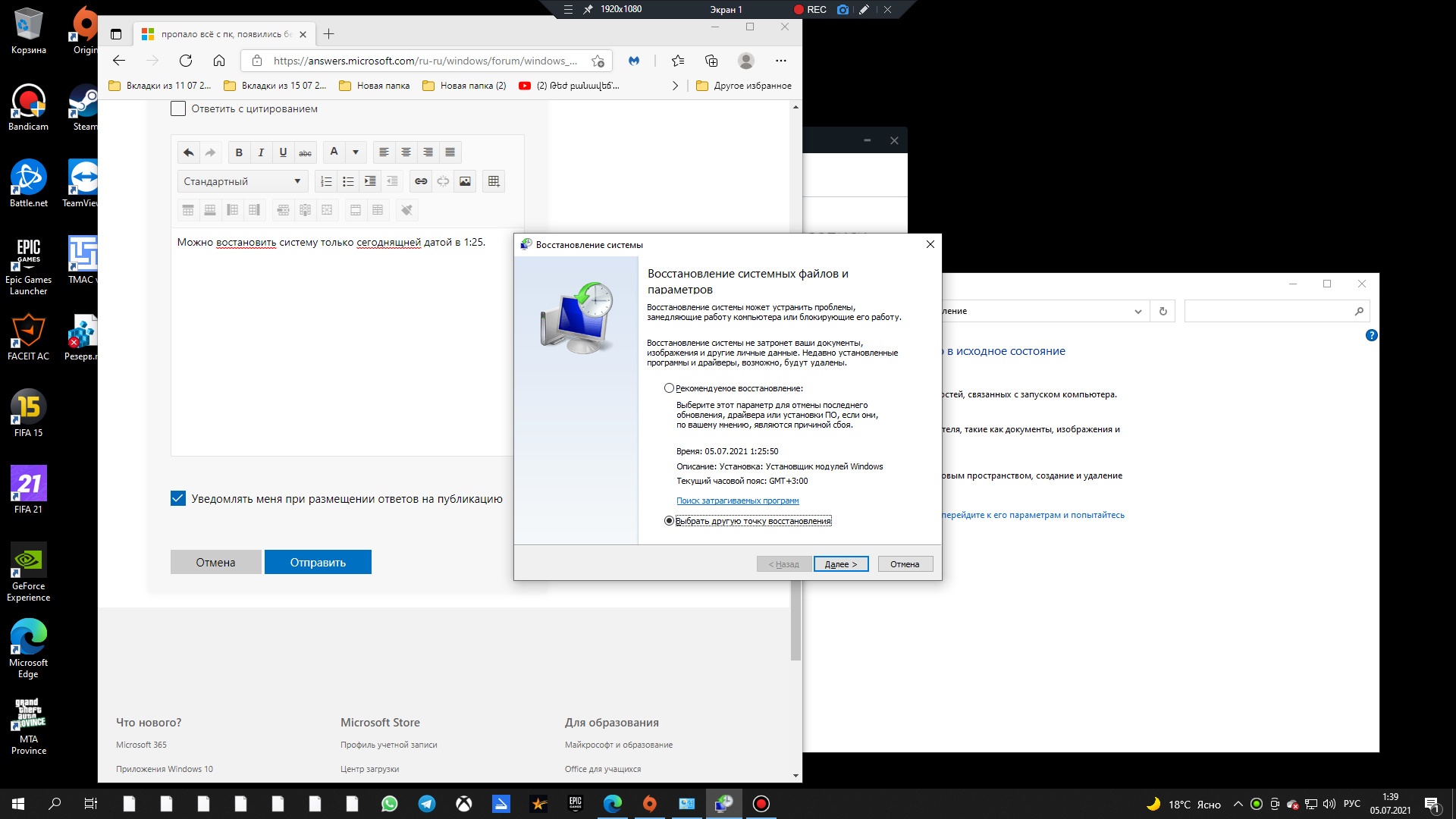The image size is (1456, 819).
Task: Select 'Рекомендуемое восстановление' radio button
Action: tap(669, 388)
